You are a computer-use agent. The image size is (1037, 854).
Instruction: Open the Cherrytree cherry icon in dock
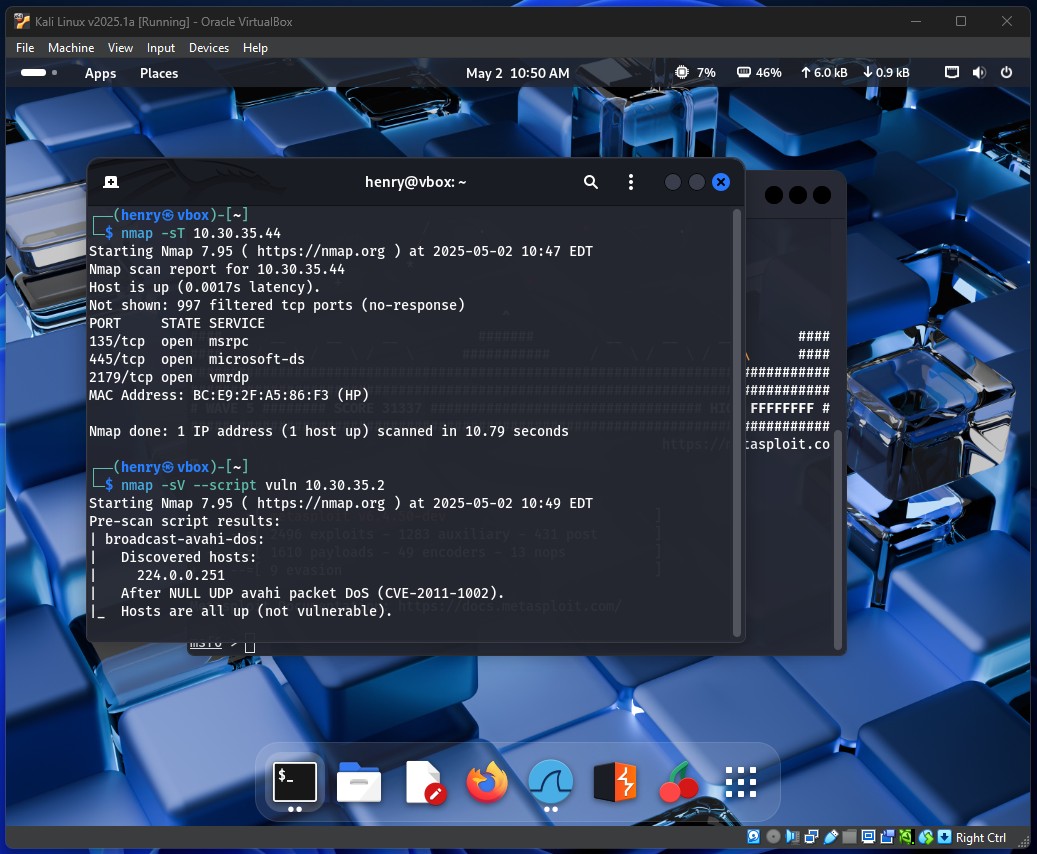679,782
